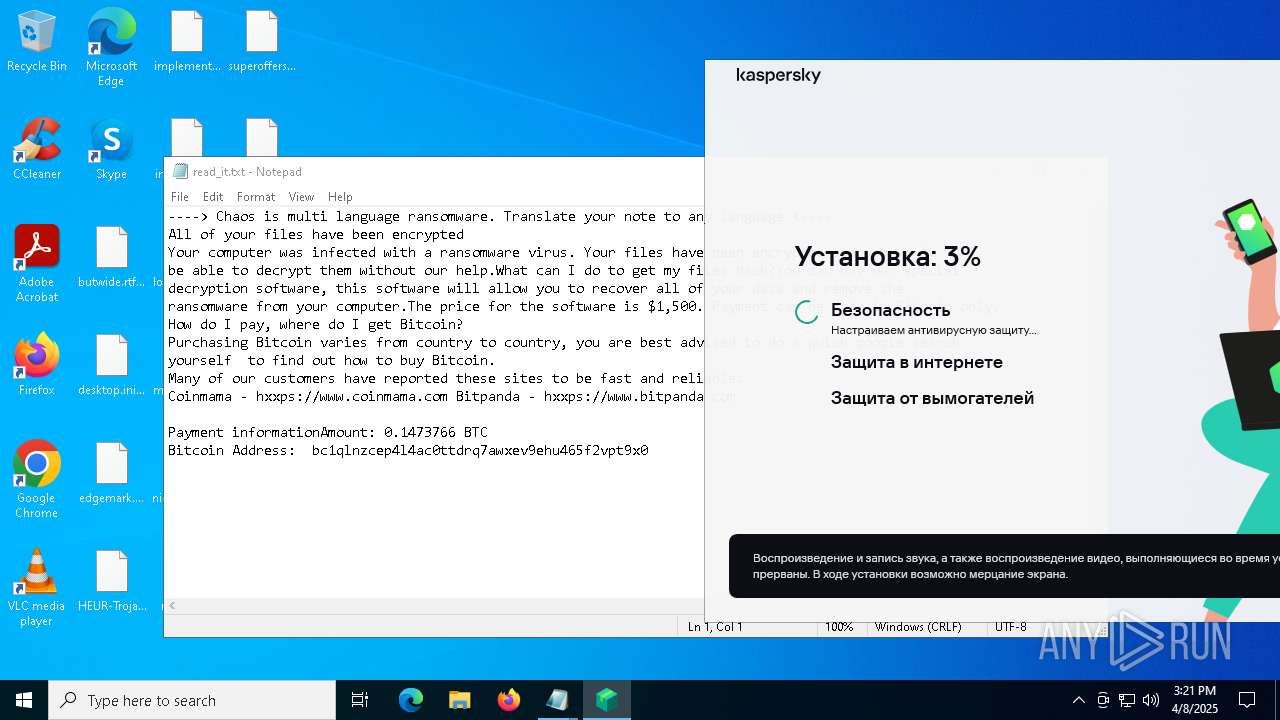This screenshot has height=720, width=1280.
Task: Click Notepad horizontal scrollbar left arrow
Action: pos(172,605)
